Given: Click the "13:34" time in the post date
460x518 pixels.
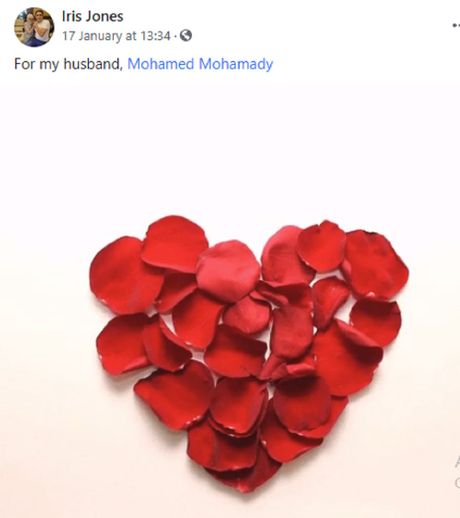Looking at the screenshot, I should [155, 36].
